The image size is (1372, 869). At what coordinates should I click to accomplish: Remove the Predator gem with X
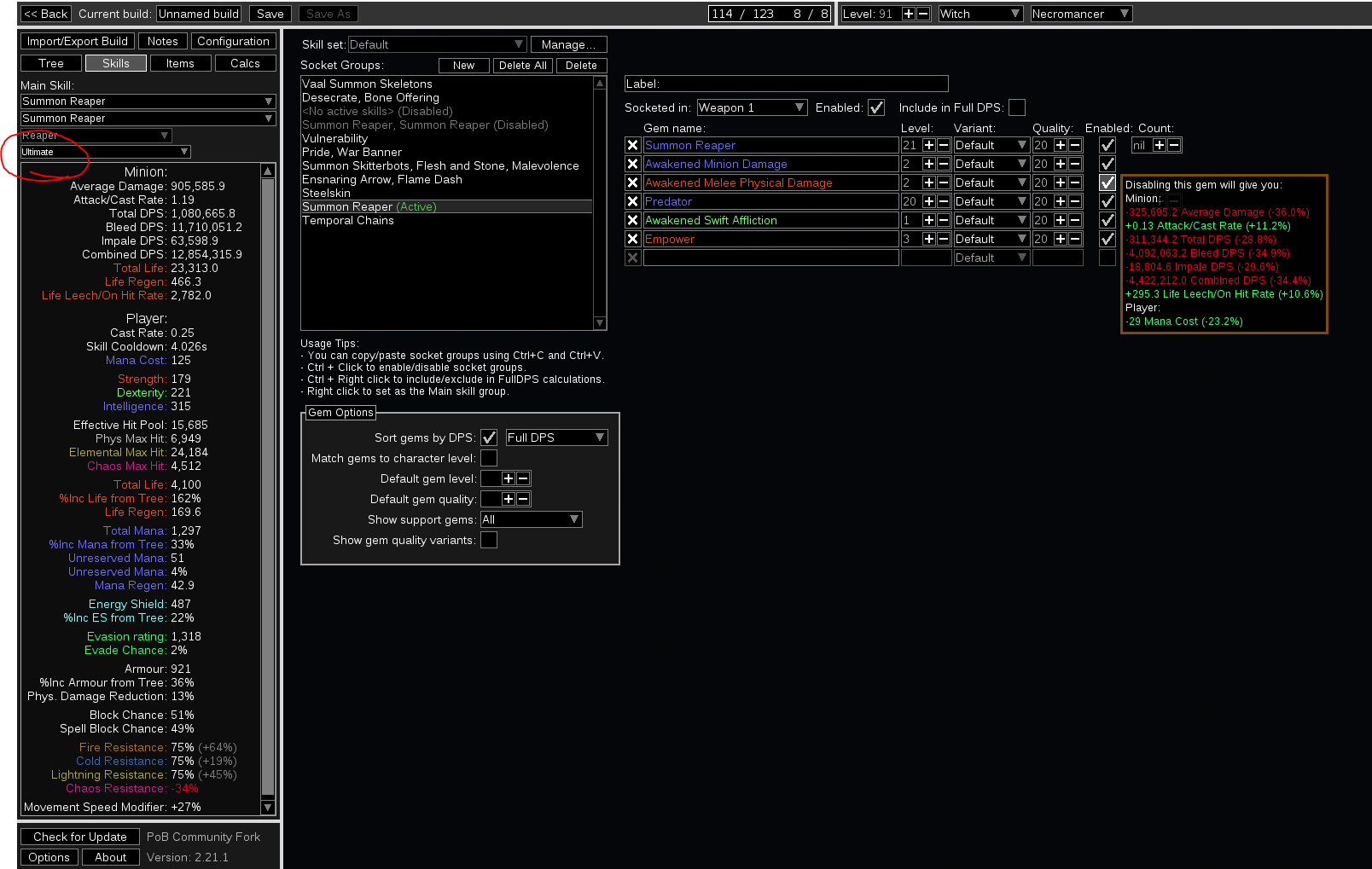click(x=632, y=201)
